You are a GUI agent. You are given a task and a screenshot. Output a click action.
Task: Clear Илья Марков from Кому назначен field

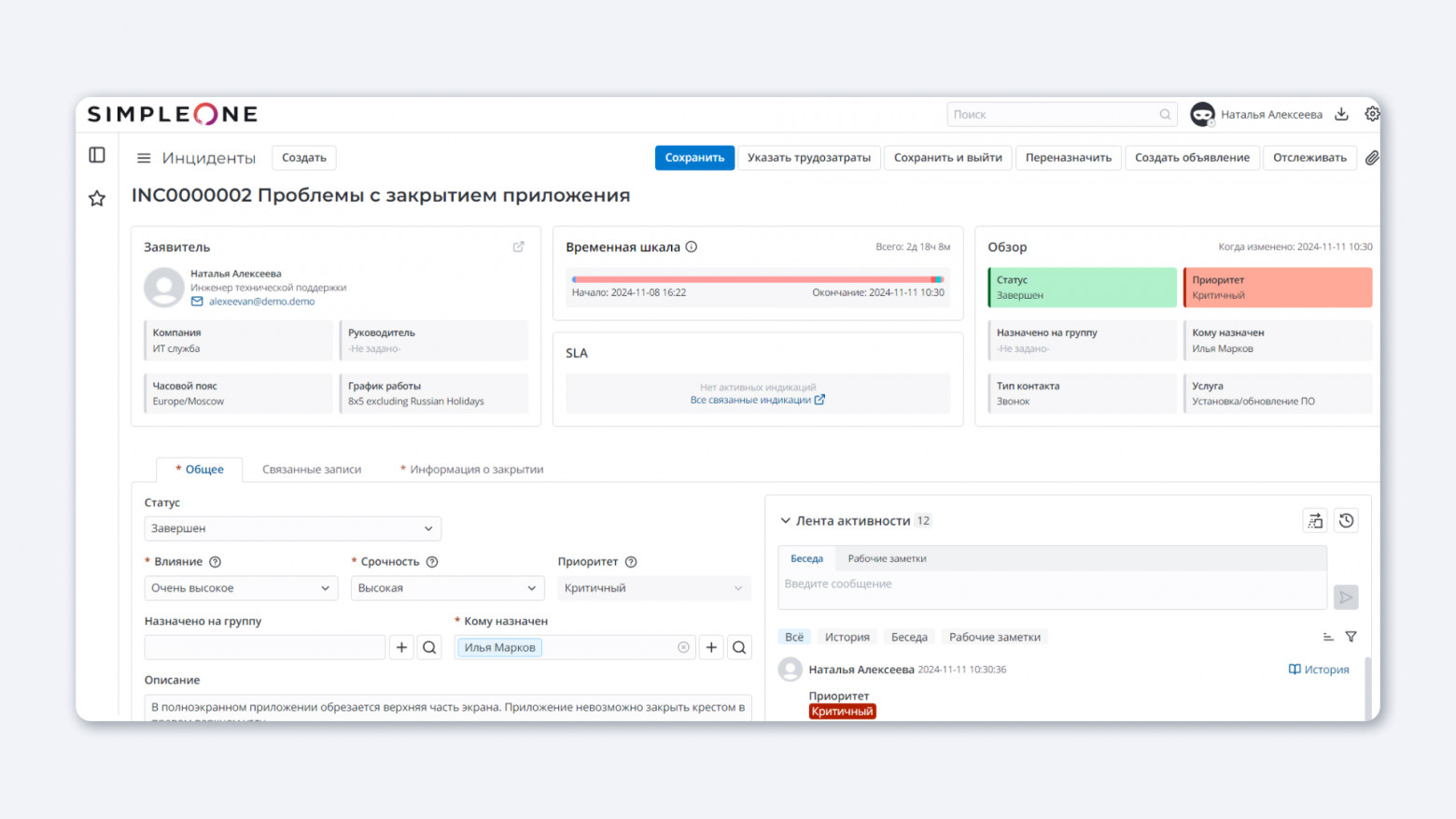(683, 647)
